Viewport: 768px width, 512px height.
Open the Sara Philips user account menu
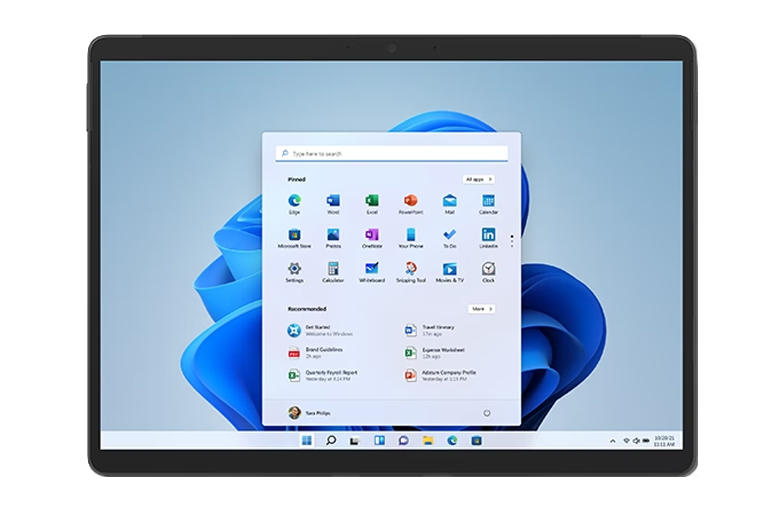coord(309,413)
